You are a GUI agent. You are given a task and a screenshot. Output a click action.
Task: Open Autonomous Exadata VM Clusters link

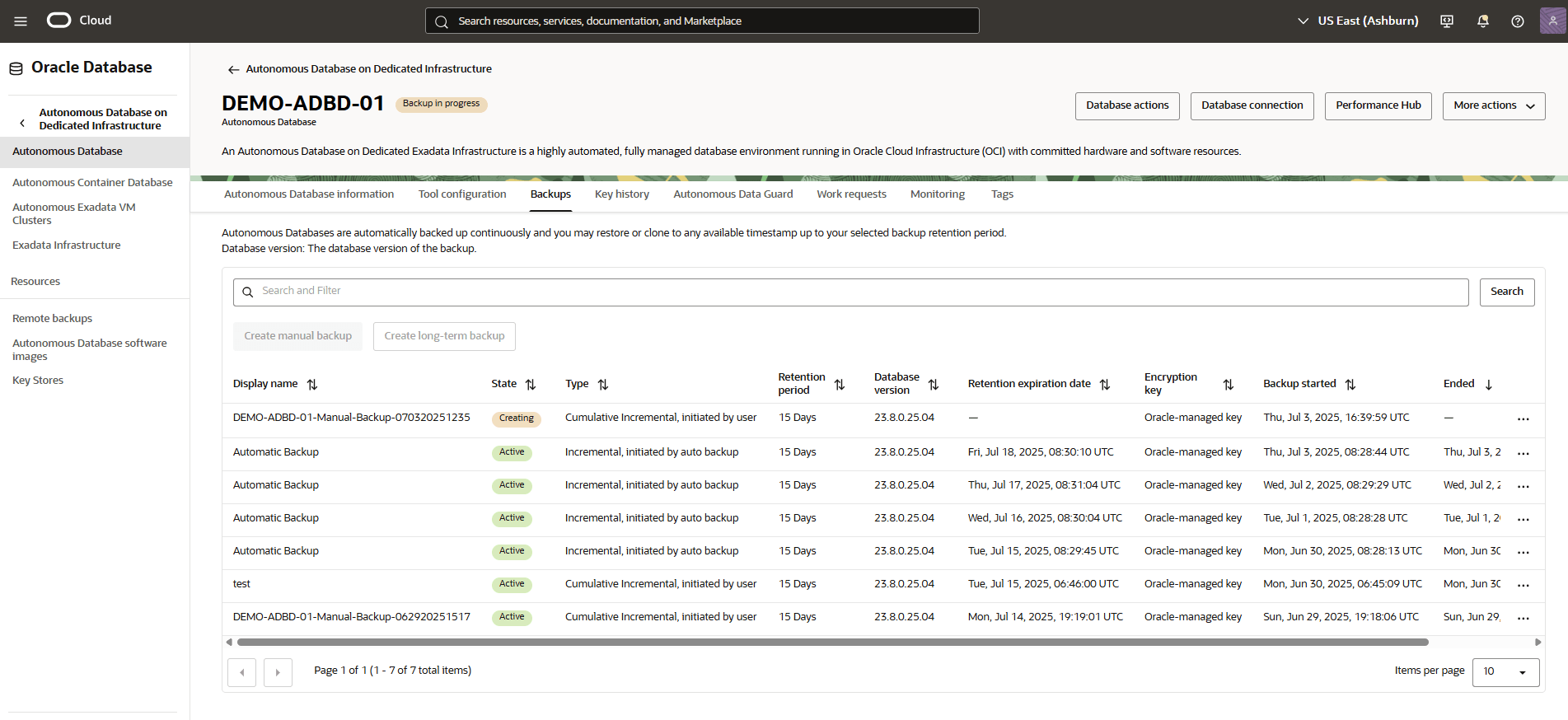point(74,214)
